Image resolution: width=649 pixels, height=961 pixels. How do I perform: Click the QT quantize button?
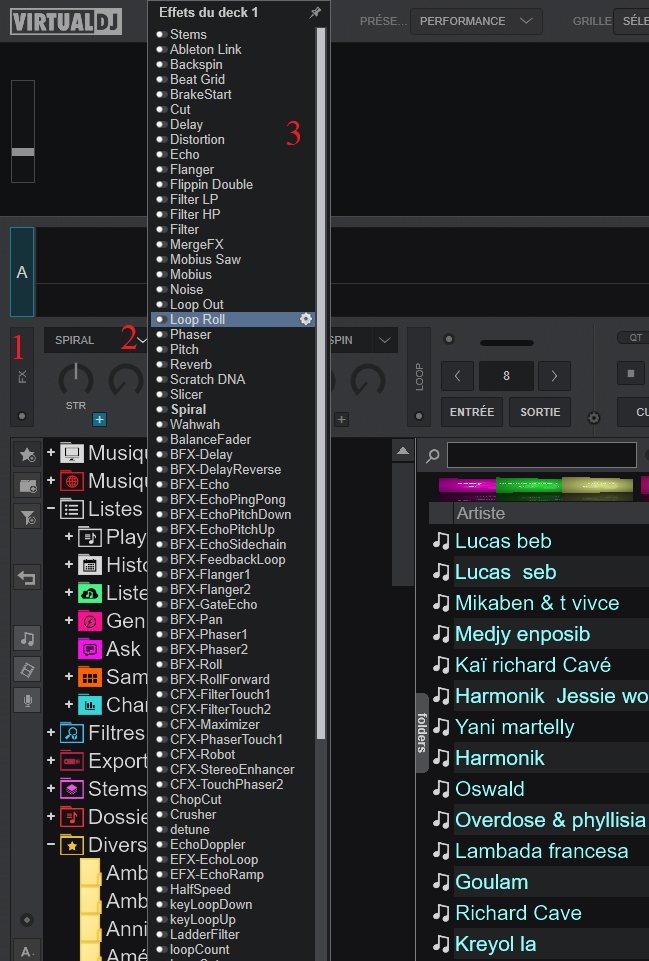636,338
